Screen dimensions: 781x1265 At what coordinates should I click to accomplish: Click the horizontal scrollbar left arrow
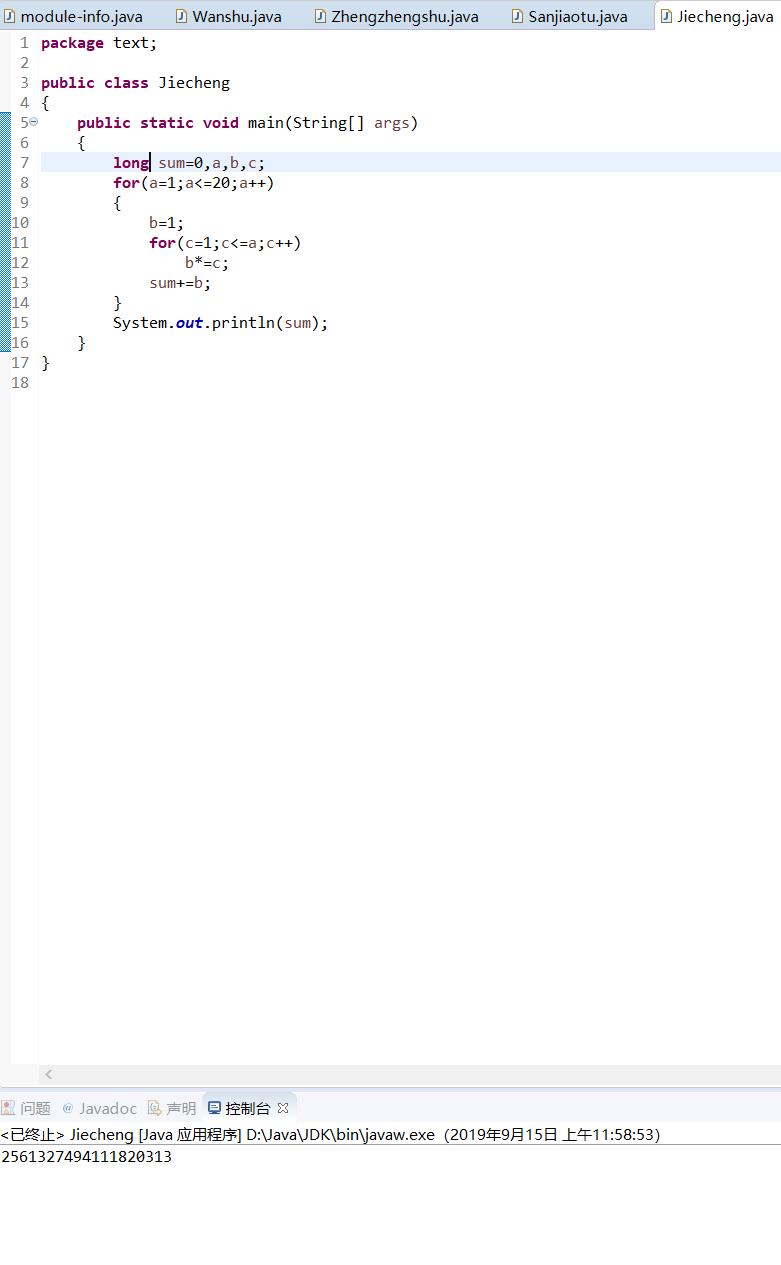(48, 1074)
